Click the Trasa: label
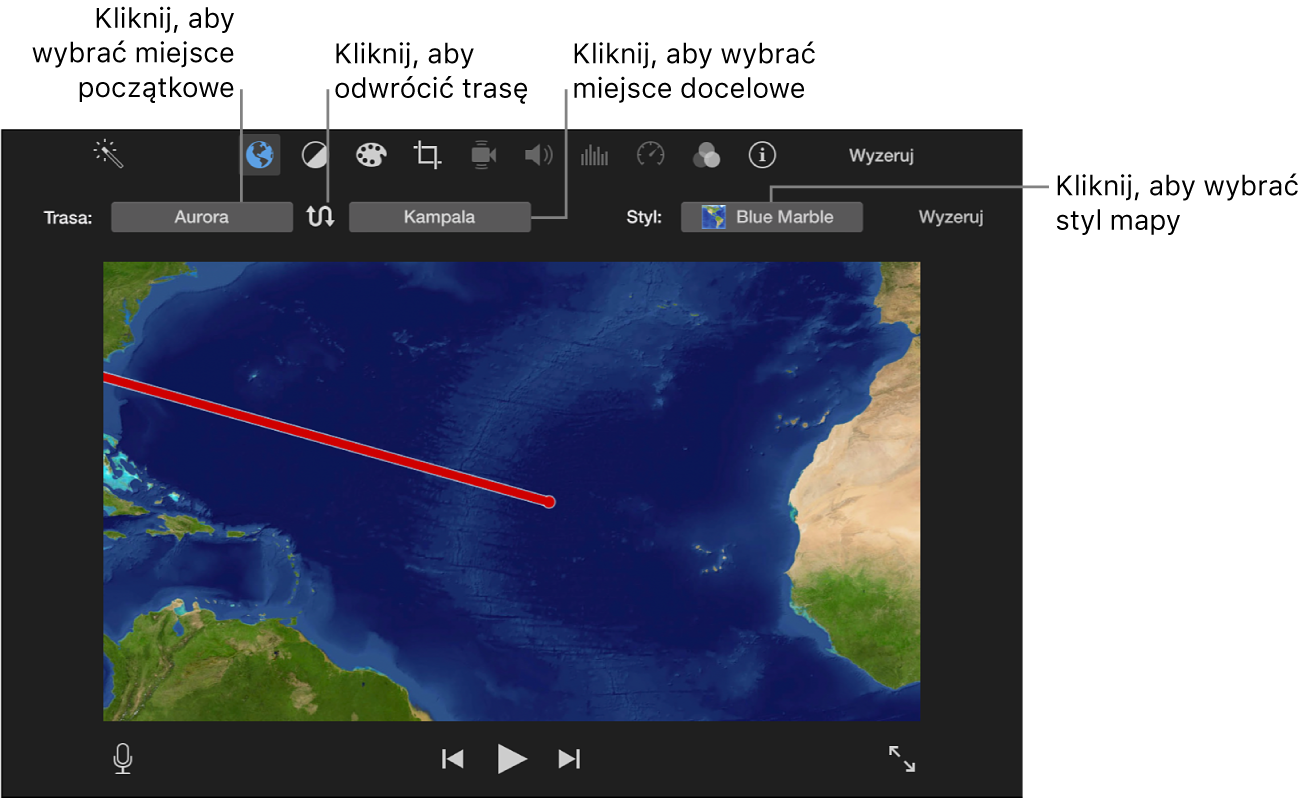This screenshot has height=798, width=1303. pyautogui.click(x=68, y=218)
